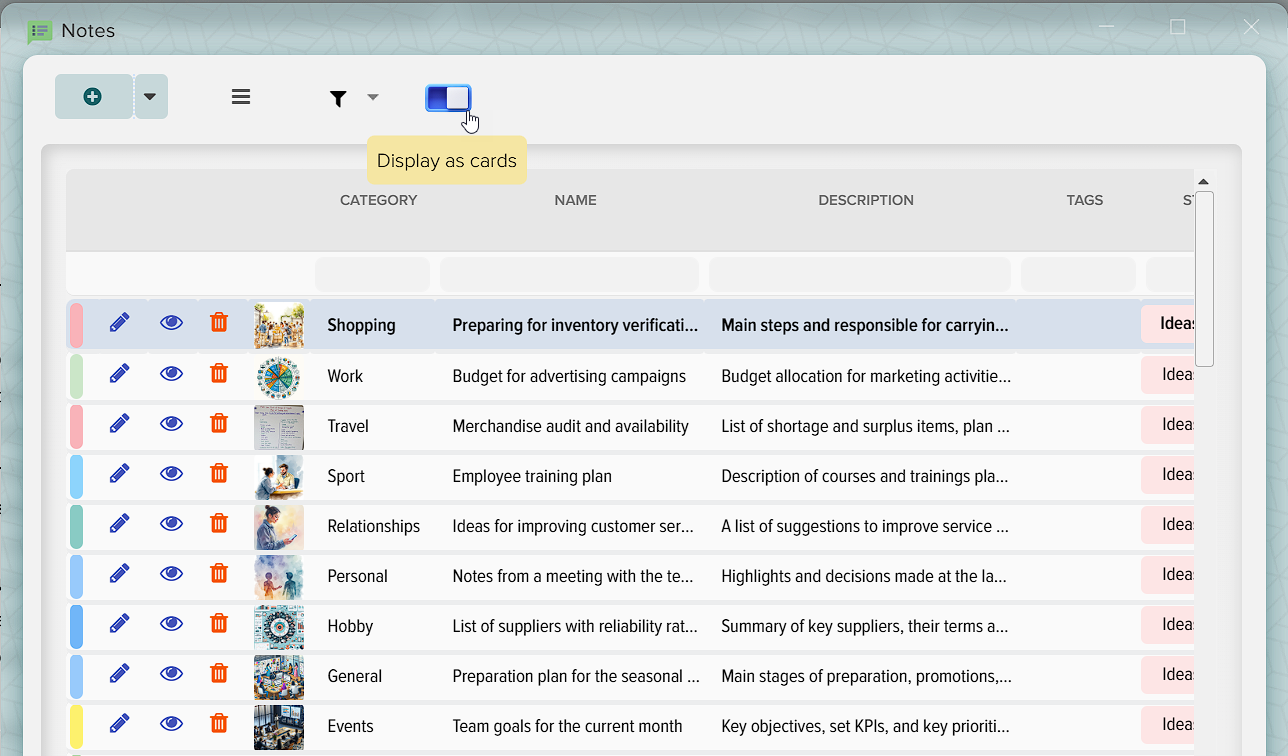Open the Work note pie chart thumbnail

click(x=279, y=376)
